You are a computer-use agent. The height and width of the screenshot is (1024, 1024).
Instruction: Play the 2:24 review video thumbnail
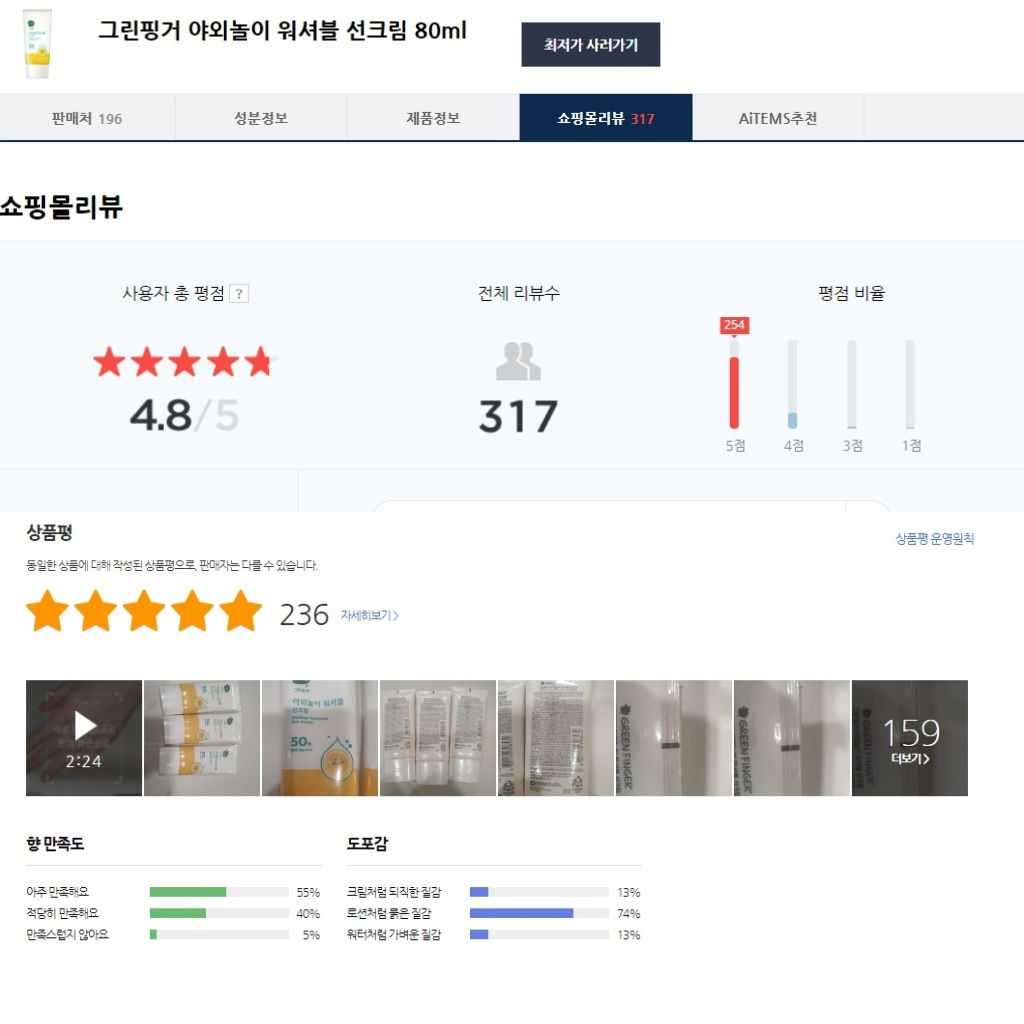tap(84, 738)
